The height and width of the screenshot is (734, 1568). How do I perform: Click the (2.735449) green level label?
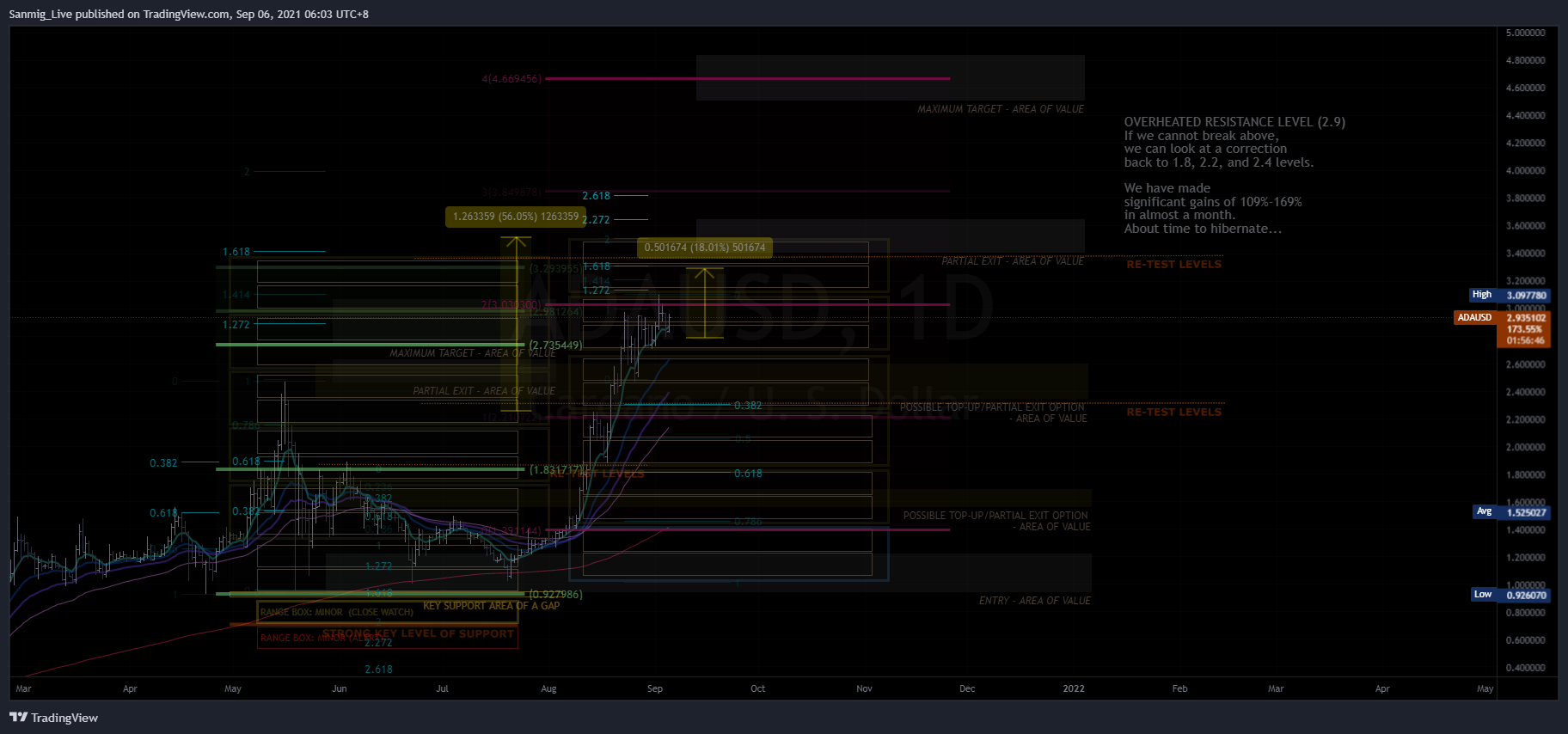(x=555, y=346)
